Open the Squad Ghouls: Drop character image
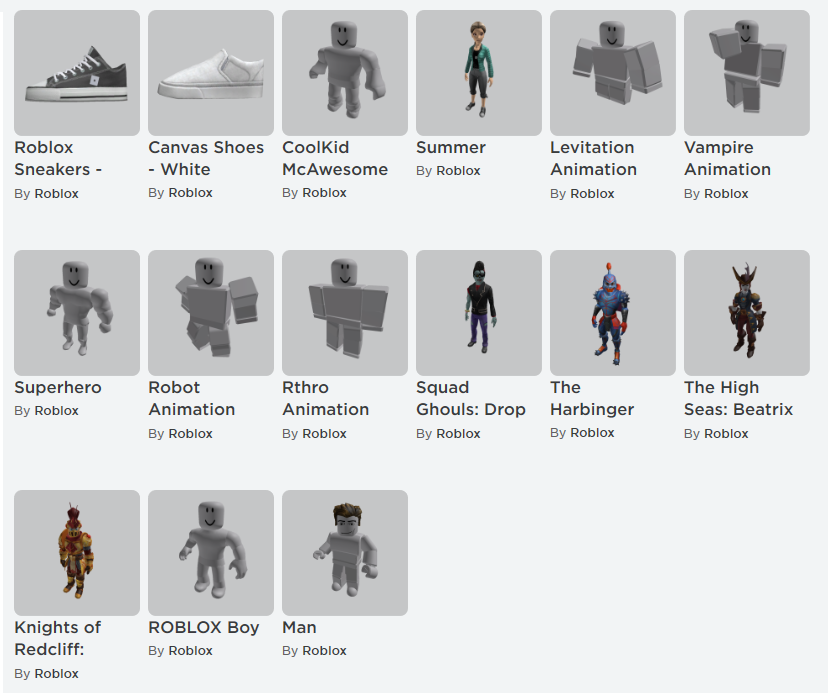 click(479, 313)
